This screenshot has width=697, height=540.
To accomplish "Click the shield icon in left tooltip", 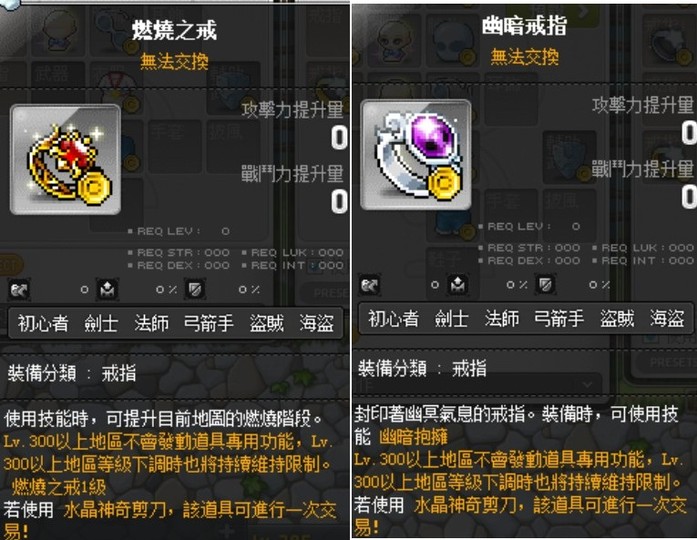I will click(x=195, y=289).
